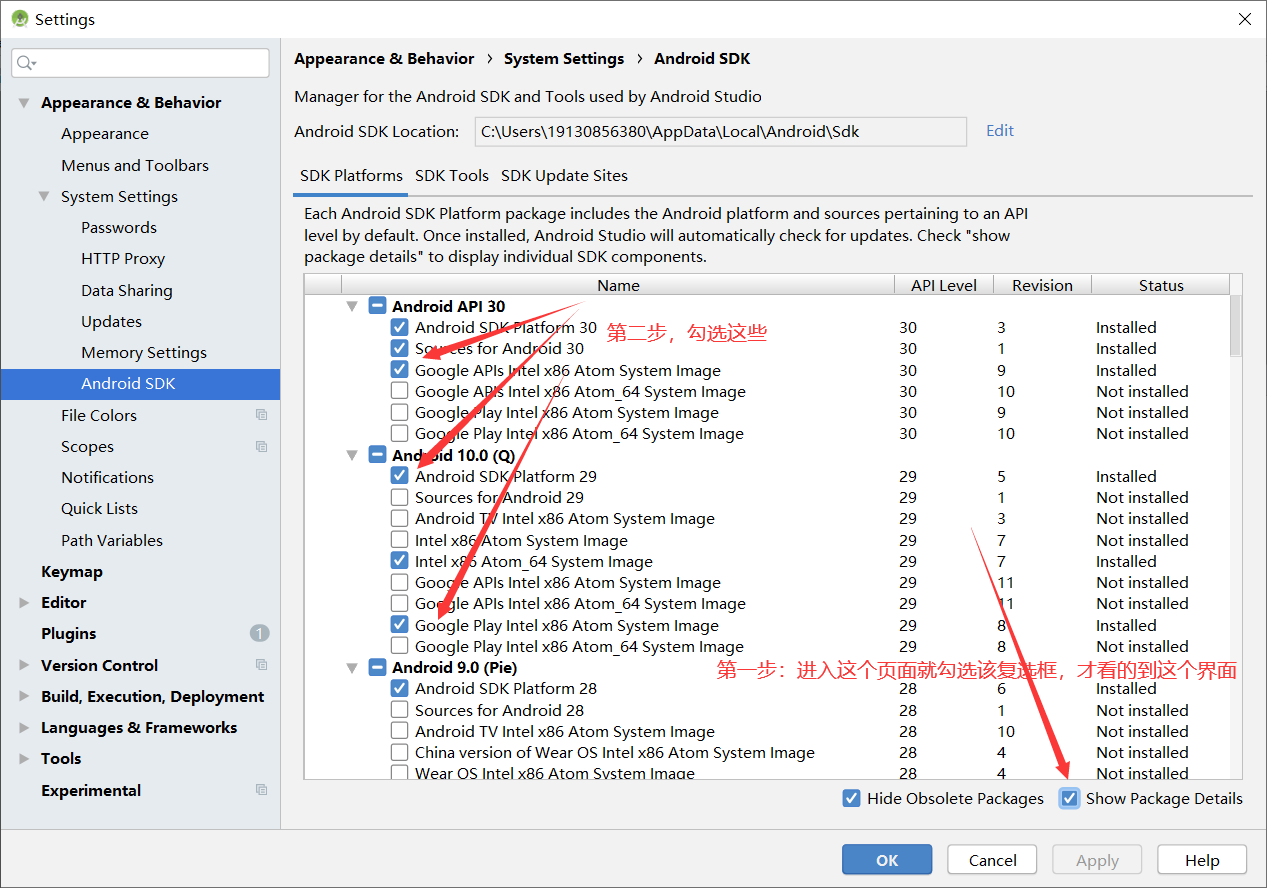
Task: Click the Apply button
Action: click(x=1097, y=860)
